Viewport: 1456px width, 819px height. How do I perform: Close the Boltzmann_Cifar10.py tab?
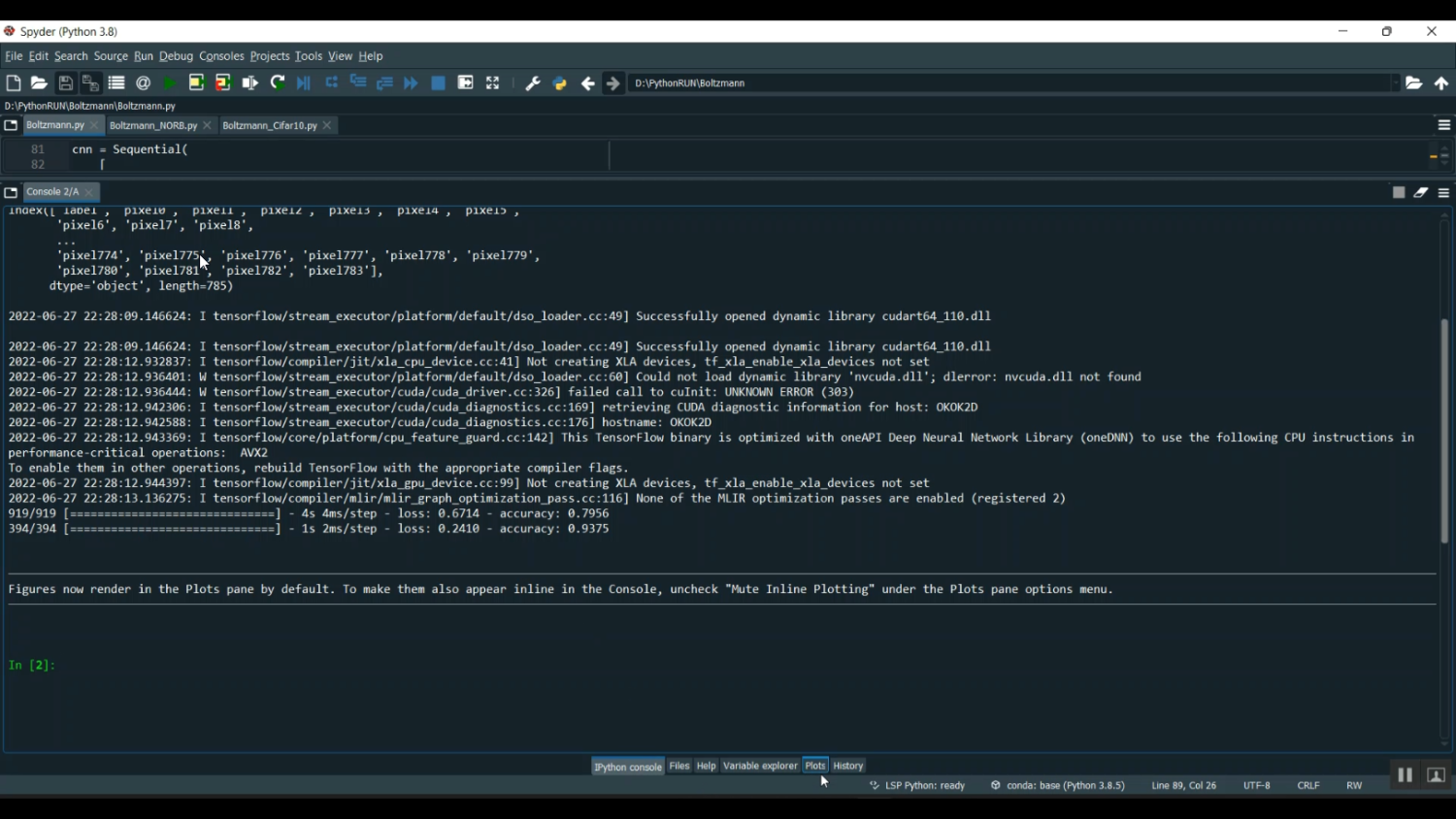[x=328, y=126]
